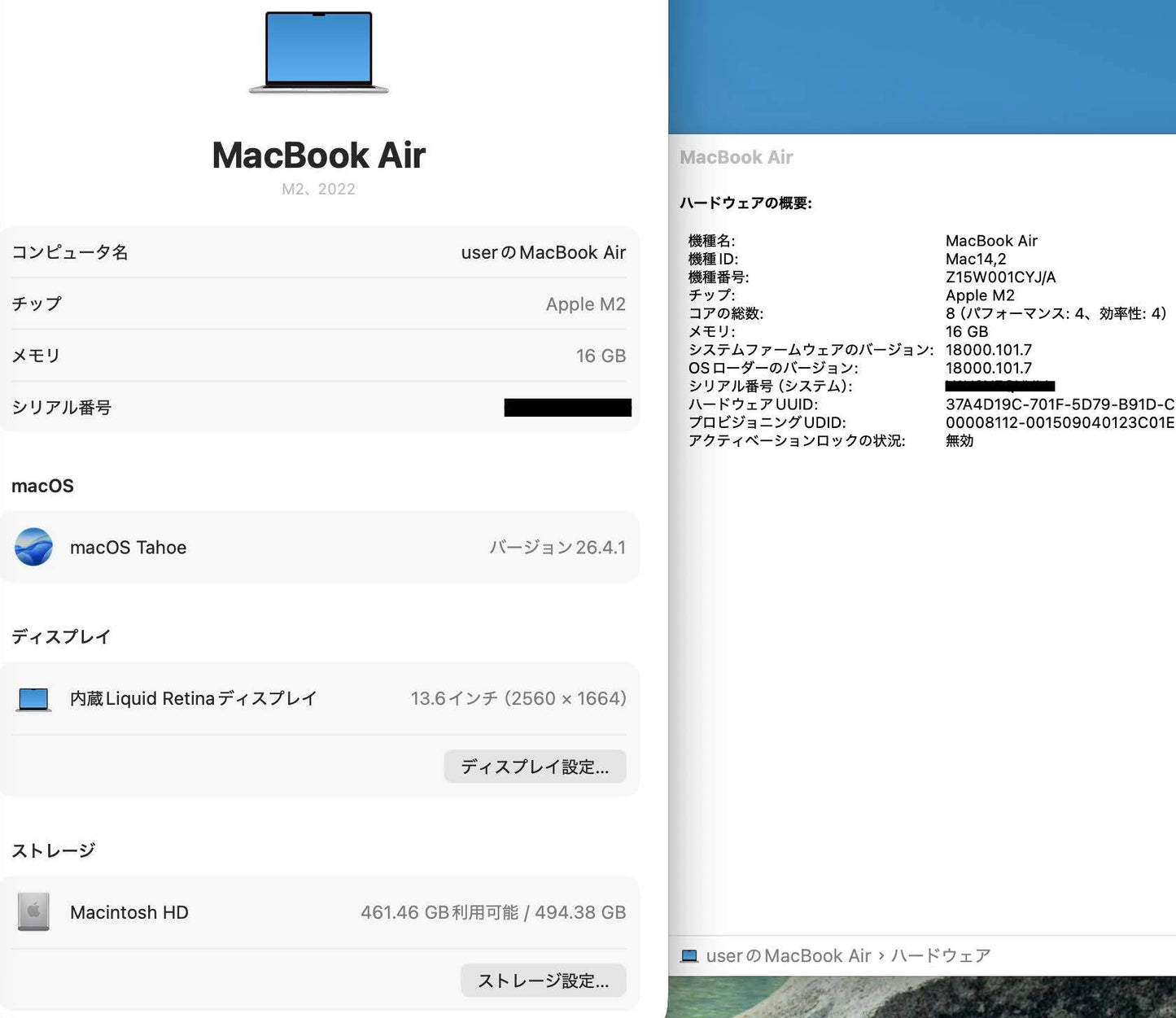The image size is (1176, 1018).
Task: Click the ストレージ section heading
Action: pos(53,850)
